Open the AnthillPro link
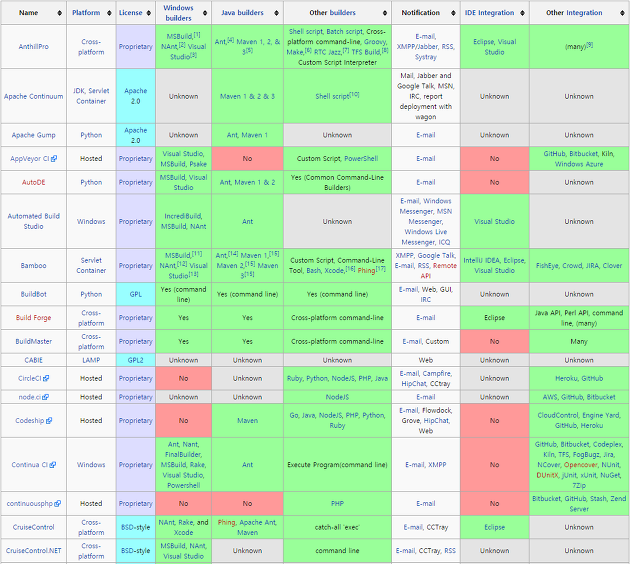This screenshot has width=630, height=564. (33, 47)
